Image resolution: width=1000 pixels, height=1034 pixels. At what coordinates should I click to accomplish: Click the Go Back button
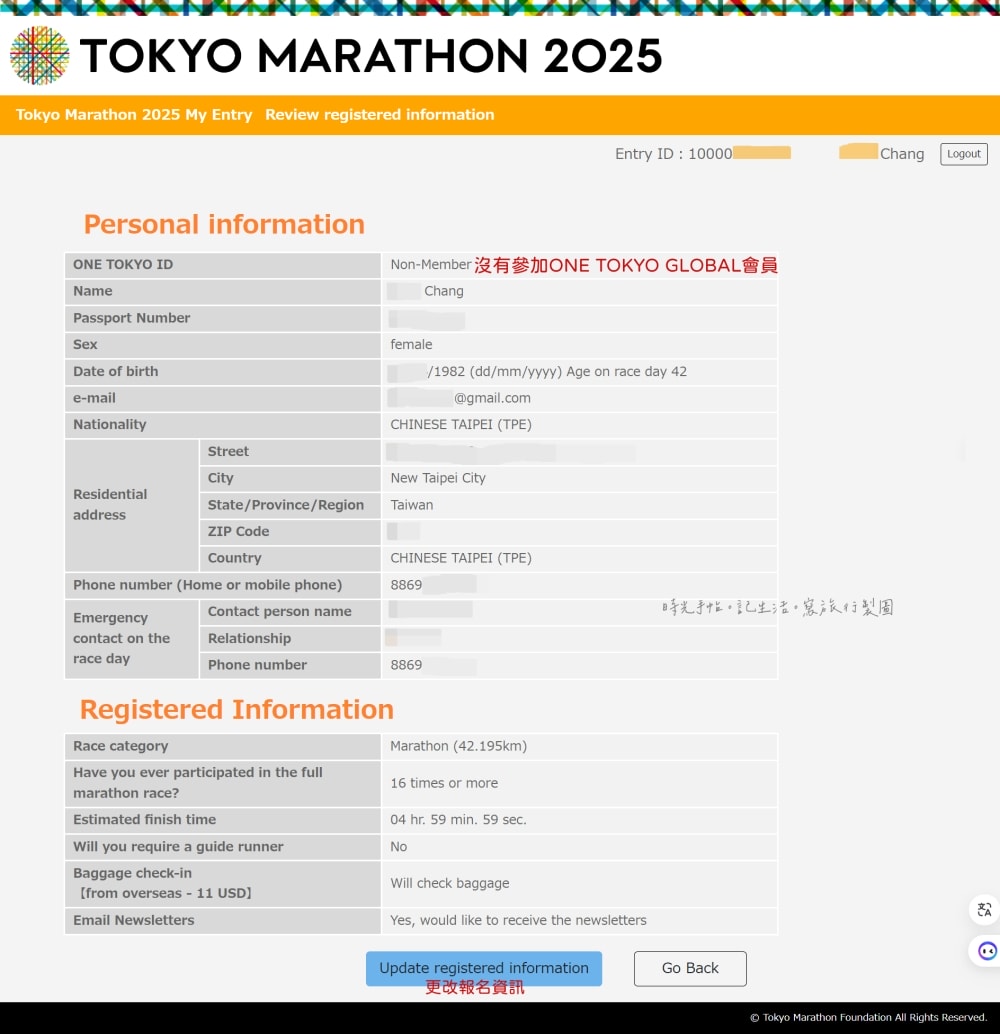pyautogui.click(x=690, y=968)
